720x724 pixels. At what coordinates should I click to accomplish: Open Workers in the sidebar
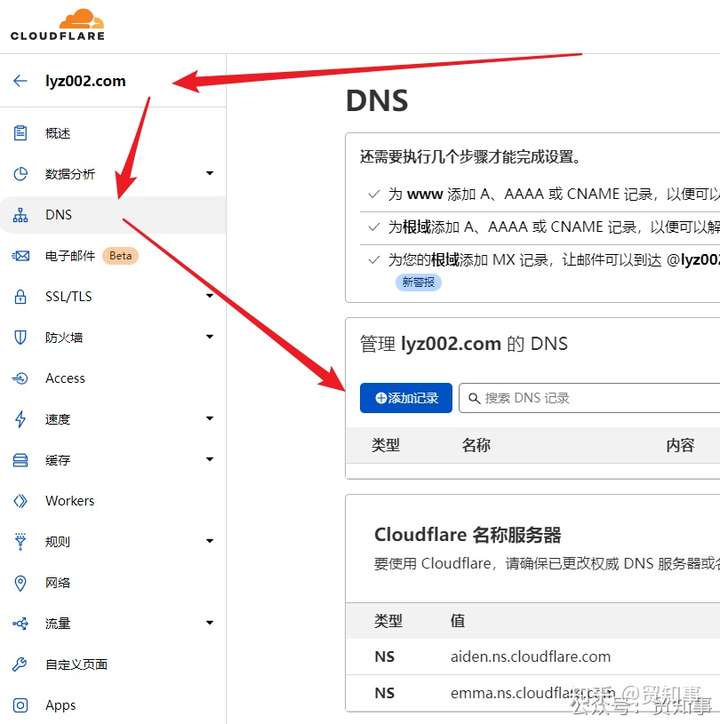tap(70, 501)
